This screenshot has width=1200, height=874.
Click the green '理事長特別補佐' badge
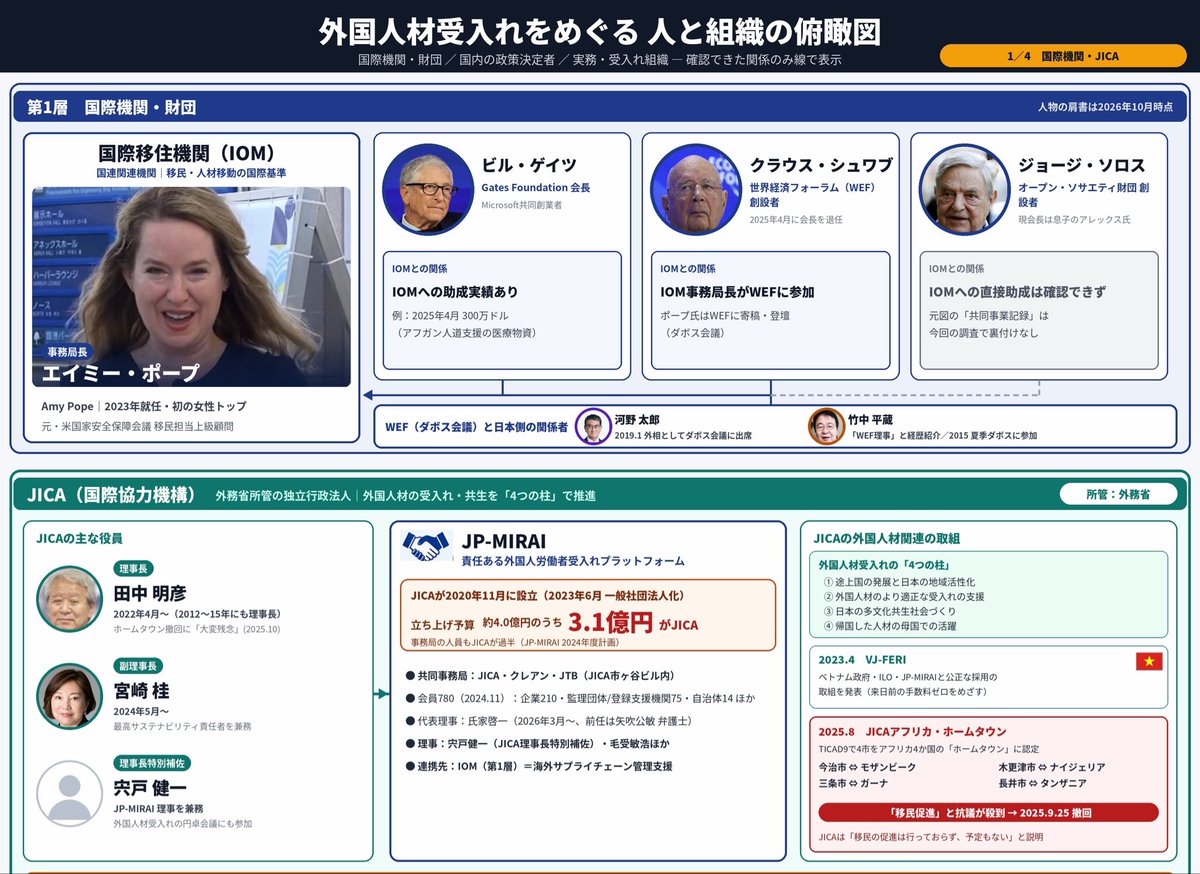[x=153, y=763]
